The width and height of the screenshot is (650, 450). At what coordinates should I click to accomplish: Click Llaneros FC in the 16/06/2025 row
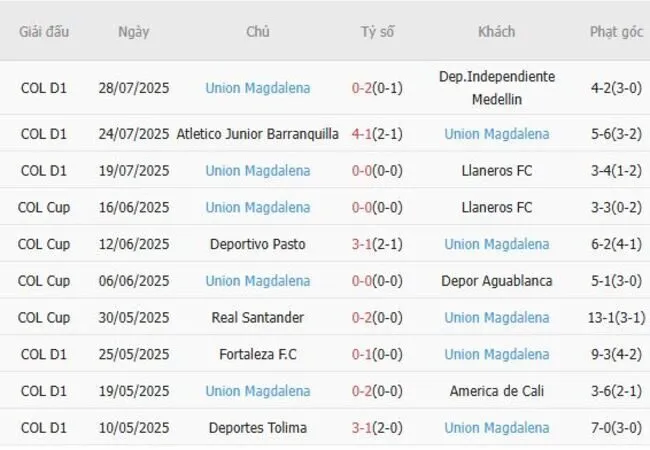497,208
